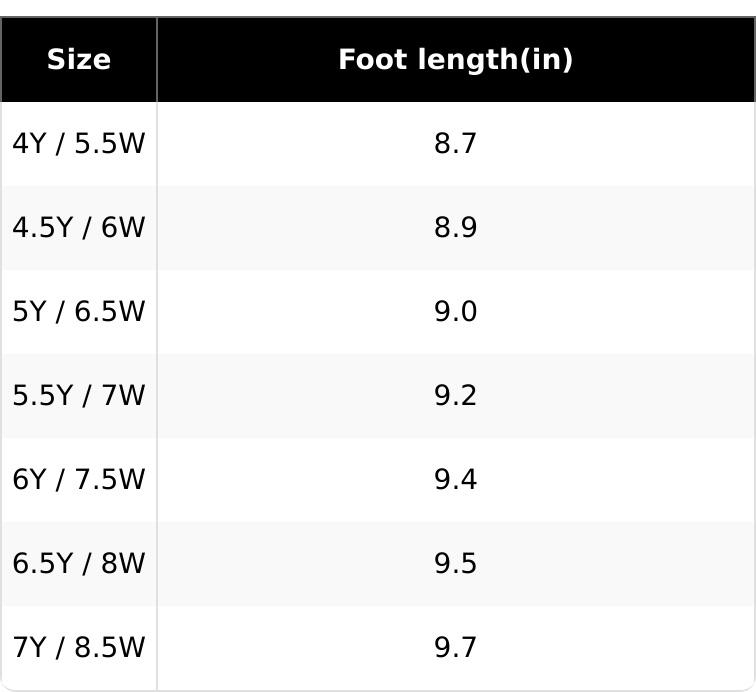
Task: Select the 6.5Y / 8W size cell
Action: (79, 563)
